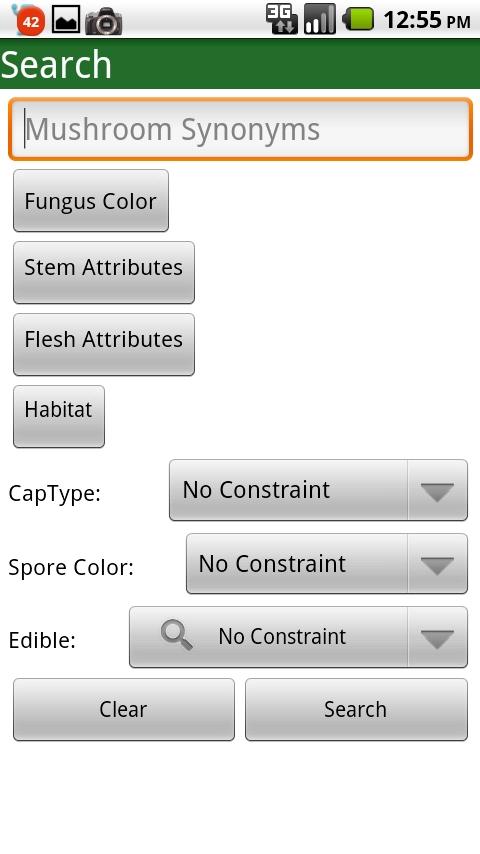Tap the magnifier icon in Edible selector
Screen dimensions: 480x854
tap(177, 636)
